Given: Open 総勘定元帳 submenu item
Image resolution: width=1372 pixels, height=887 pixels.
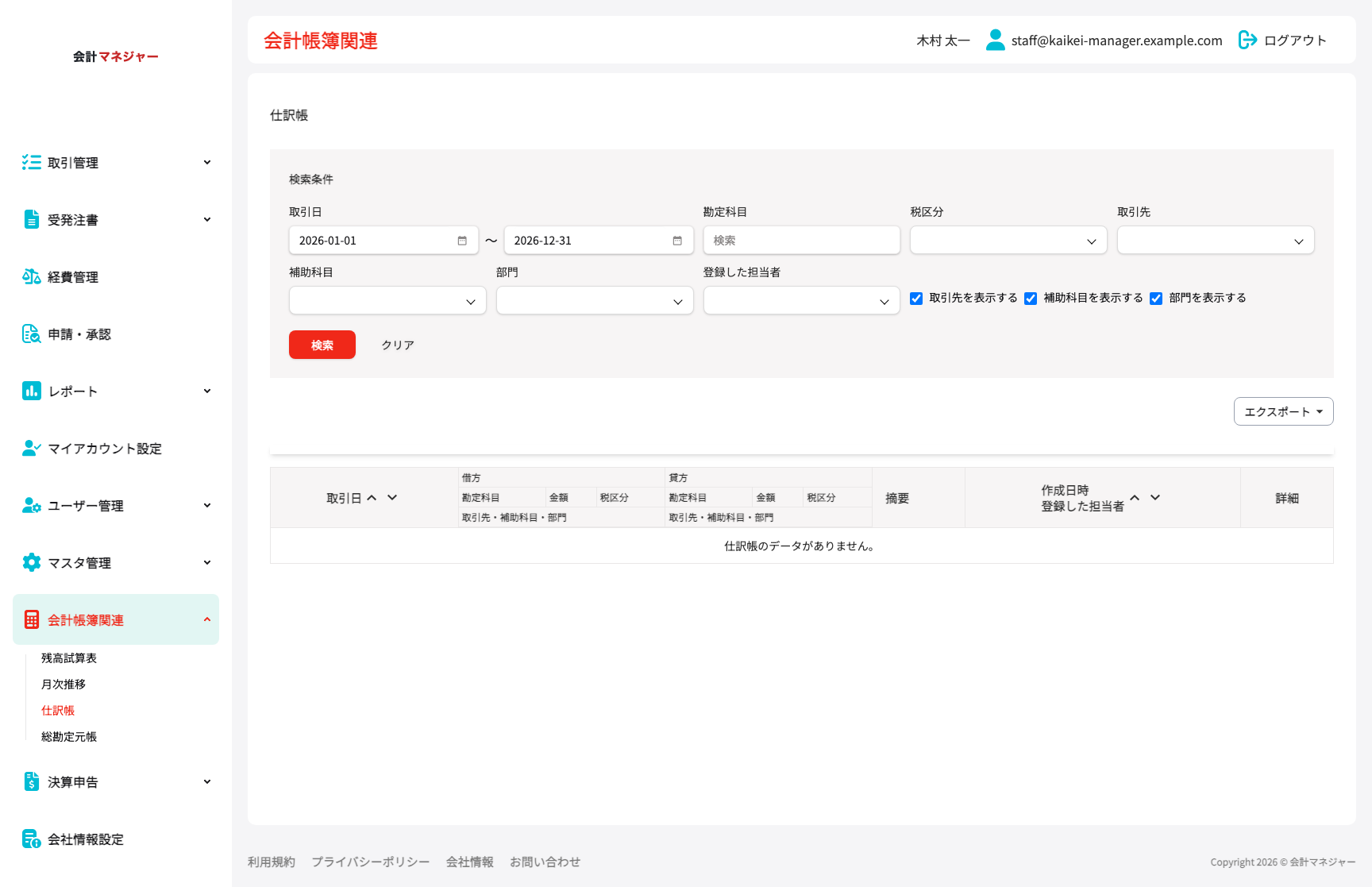Looking at the screenshot, I should pos(69,737).
